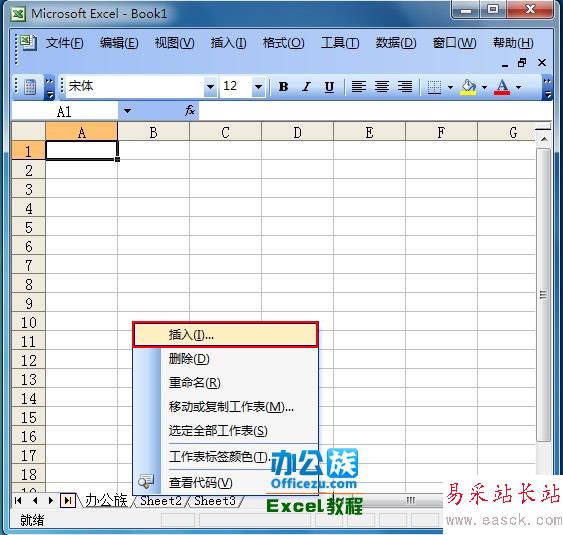563x535 pixels.
Task: Click the vertical scrollbar thumb
Action: [544, 295]
